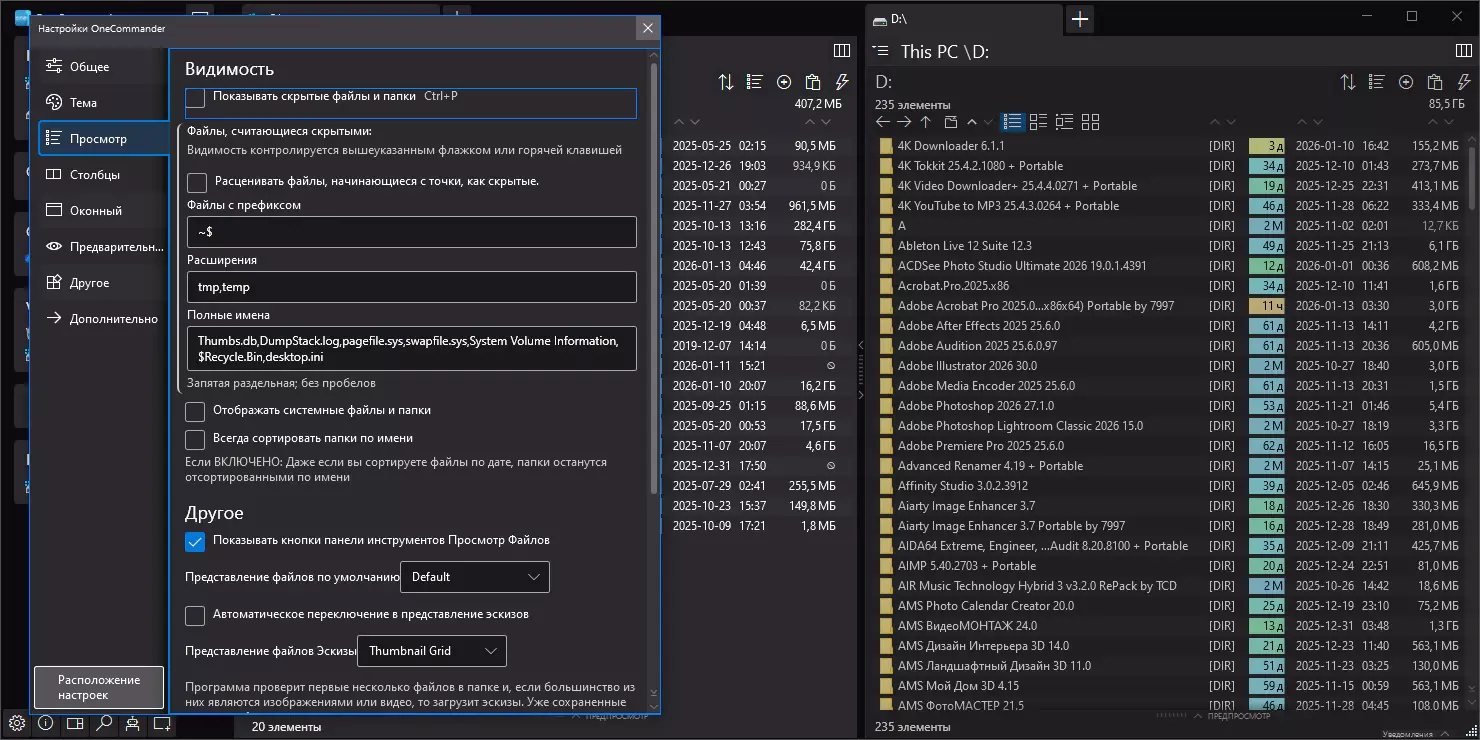Enable "Показывать скрытые файлы и папки" checkbox
This screenshot has width=1480, height=740.
click(x=196, y=97)
